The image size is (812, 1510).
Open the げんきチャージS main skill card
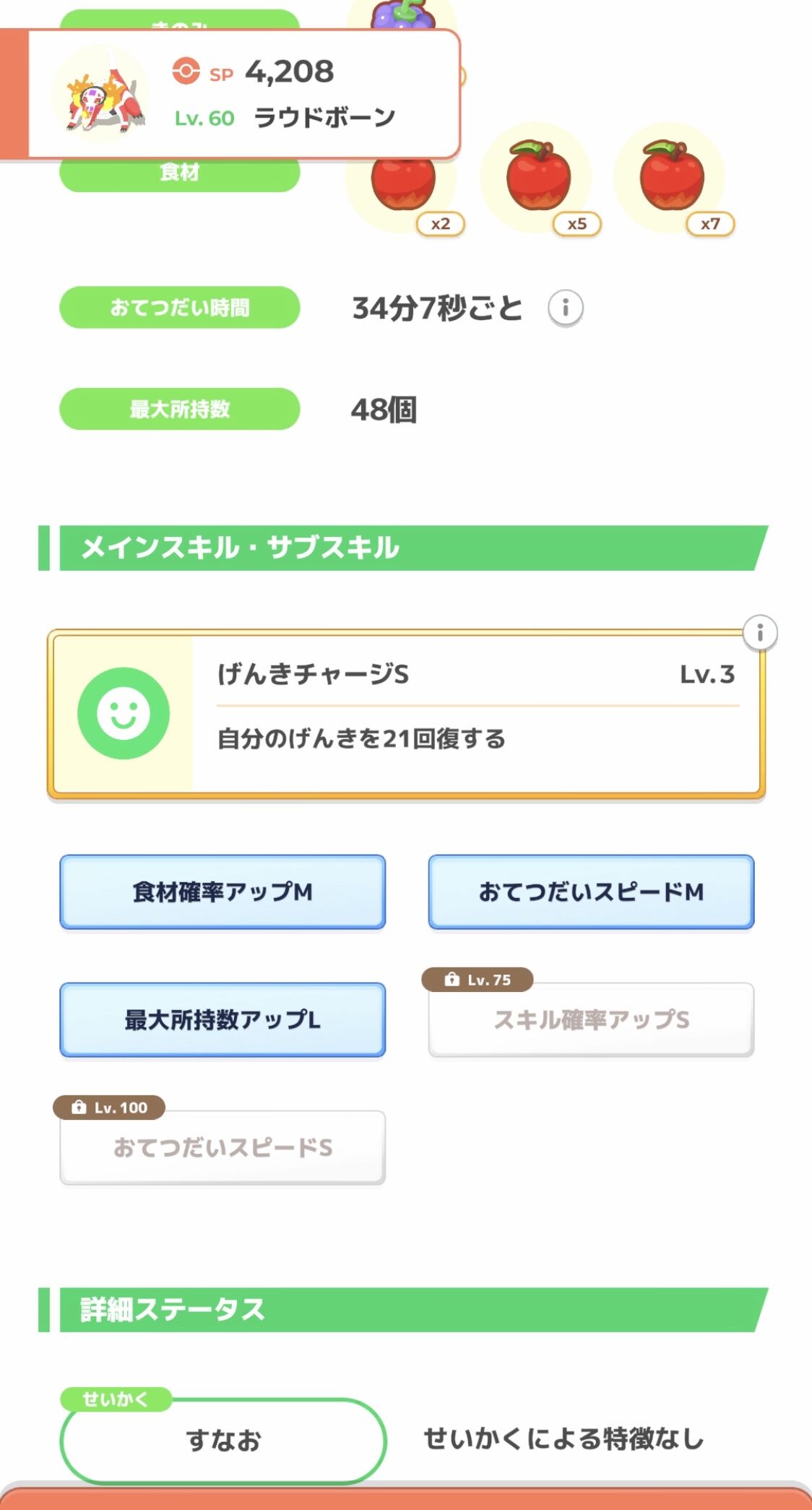406,714
